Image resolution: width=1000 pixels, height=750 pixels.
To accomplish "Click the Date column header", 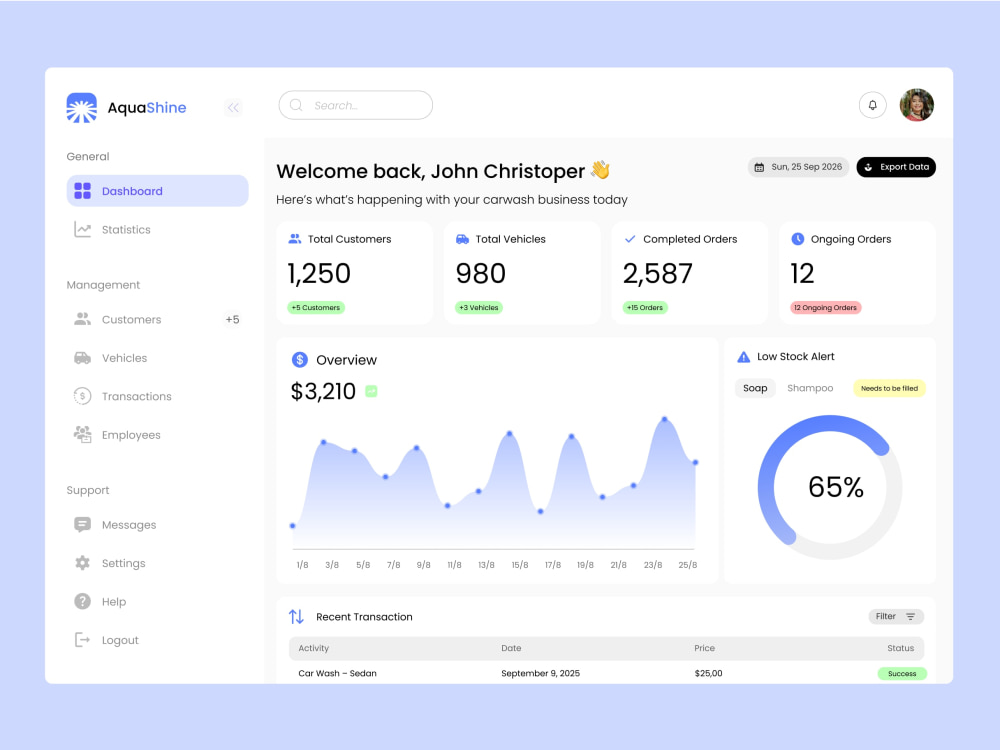I will tap(511, 648).
